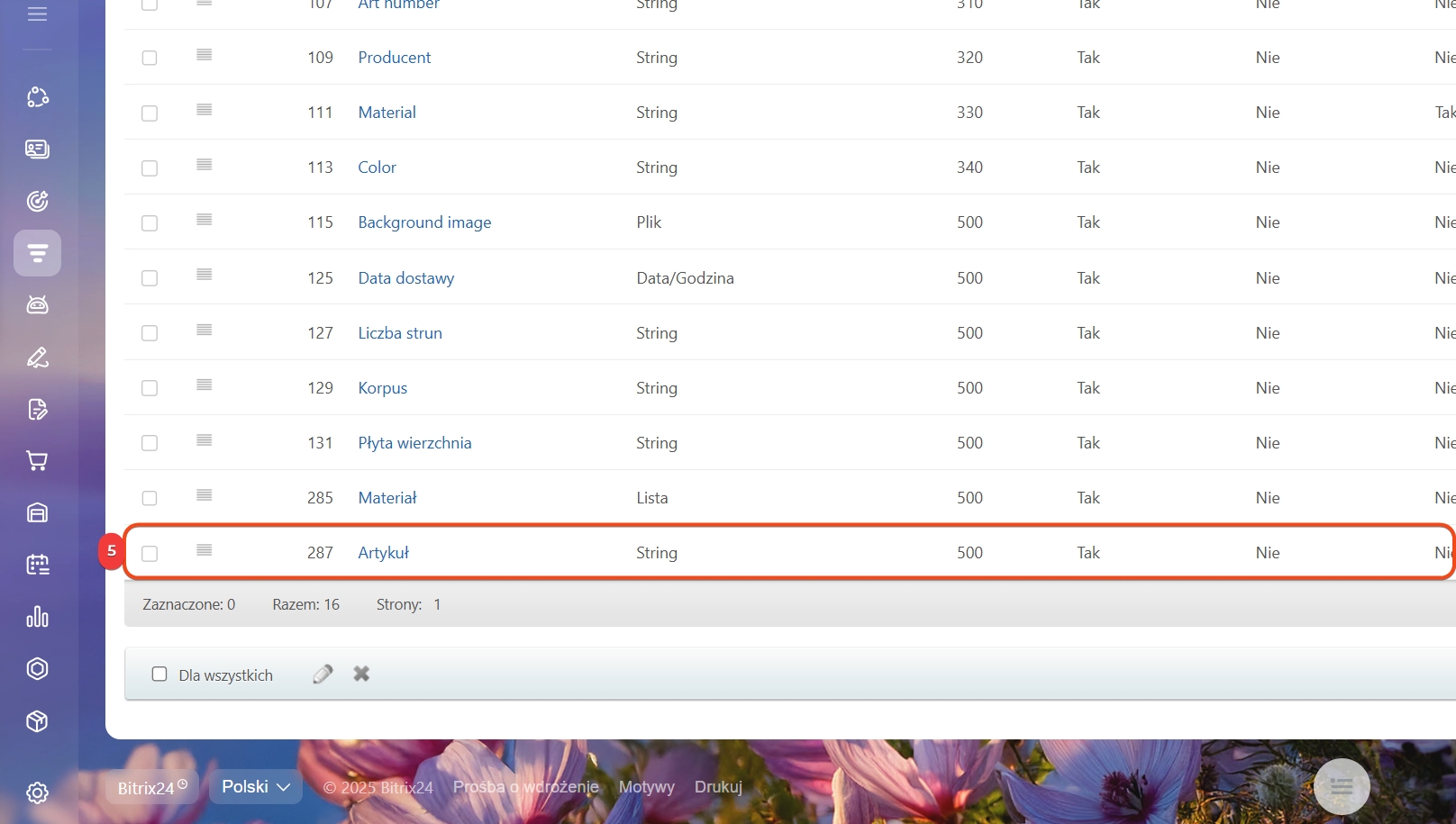Open actions menu for Data dostawy row

[x=205, y=276]
